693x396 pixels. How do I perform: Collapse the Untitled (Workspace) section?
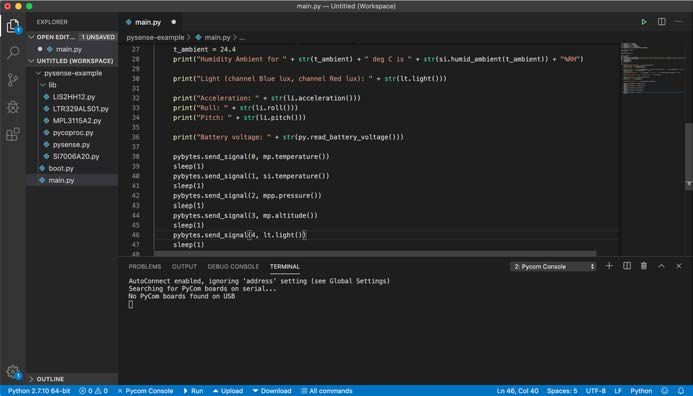coord(72,61)
